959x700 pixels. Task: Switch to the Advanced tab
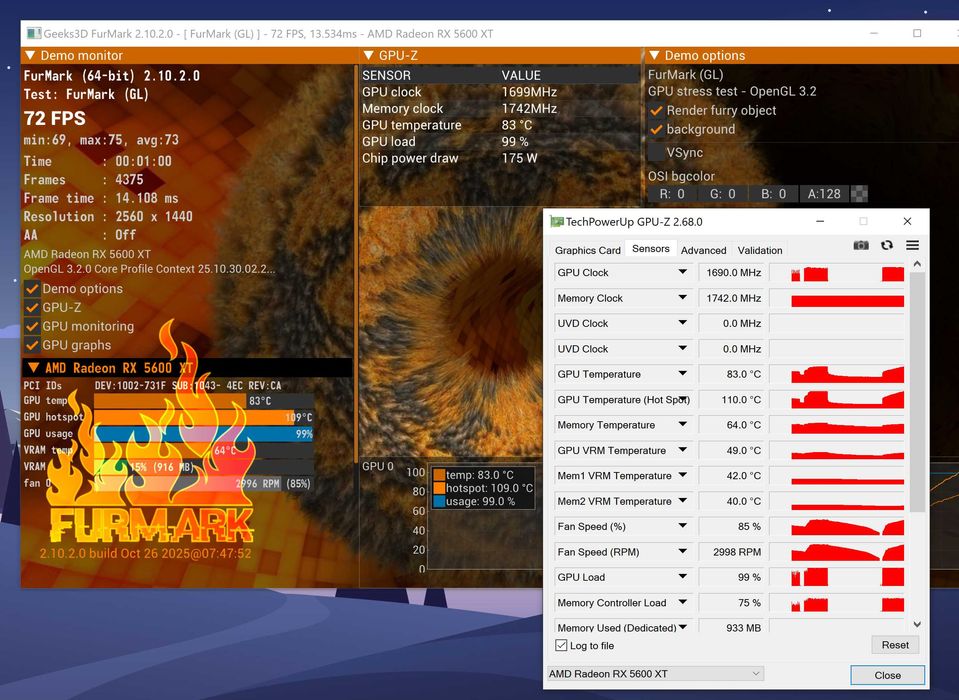[703, 250]
